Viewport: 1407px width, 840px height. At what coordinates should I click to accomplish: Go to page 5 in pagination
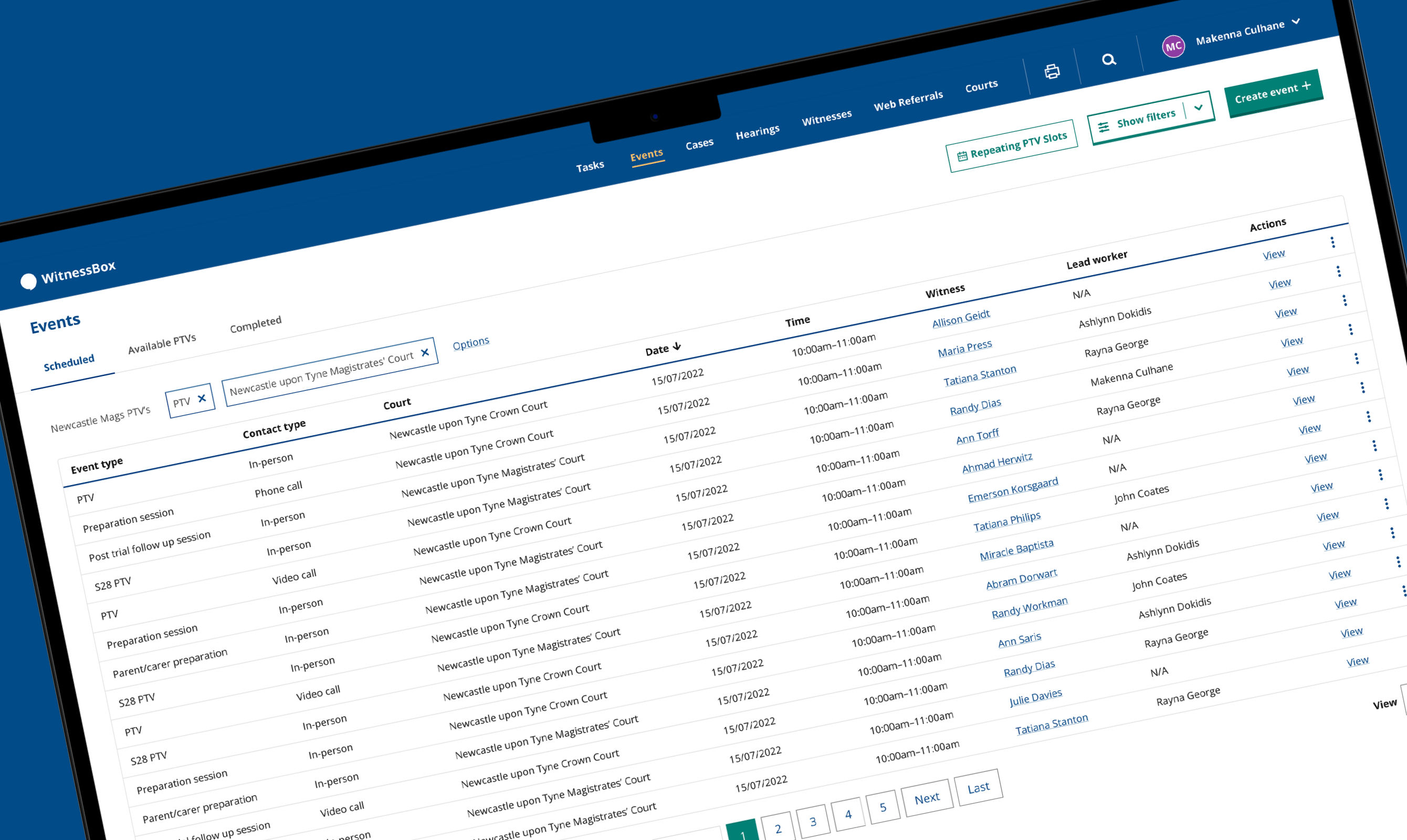883,806
